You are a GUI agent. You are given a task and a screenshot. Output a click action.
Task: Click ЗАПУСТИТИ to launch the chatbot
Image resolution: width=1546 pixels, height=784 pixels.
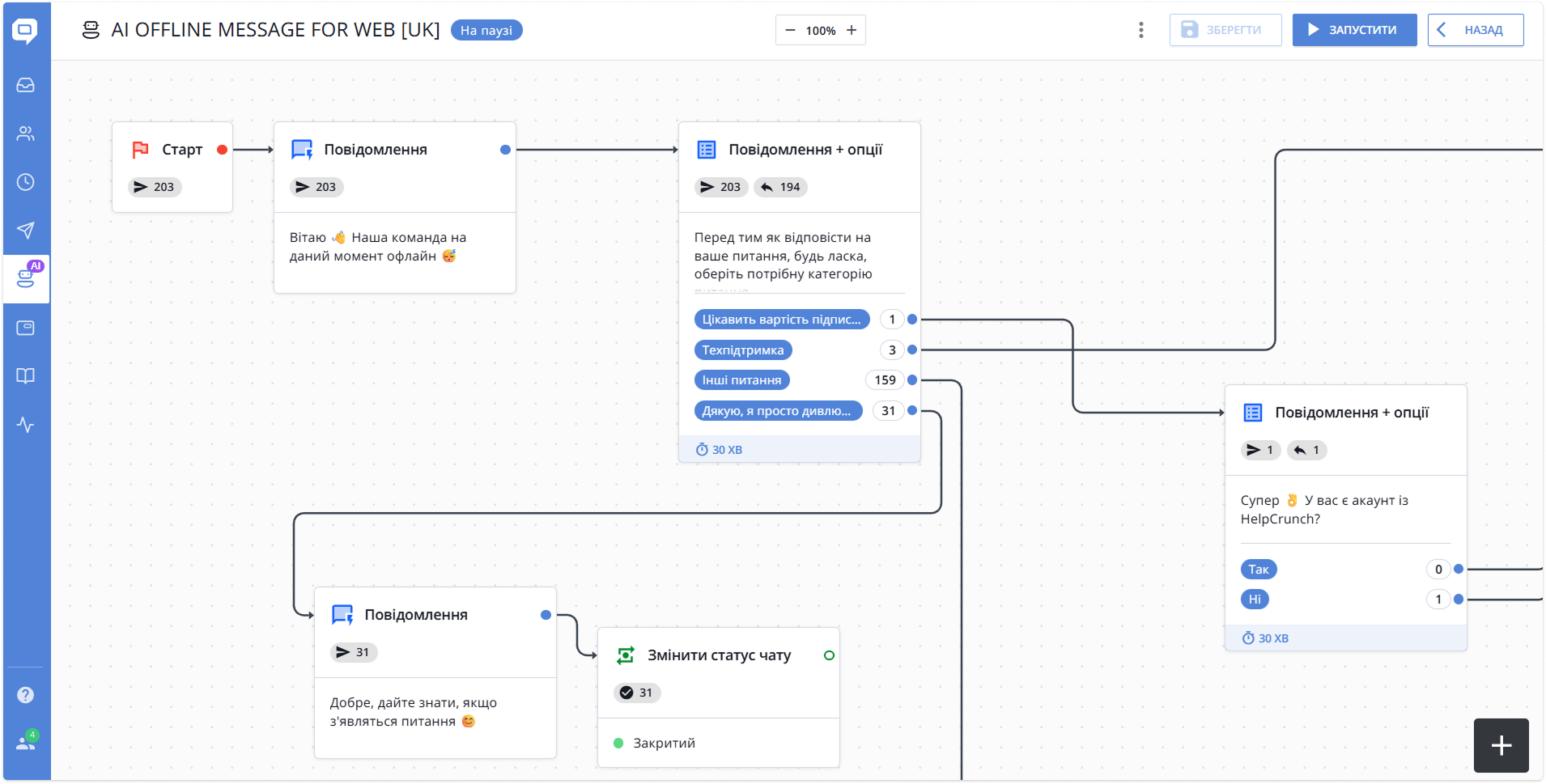[1353, 30]
